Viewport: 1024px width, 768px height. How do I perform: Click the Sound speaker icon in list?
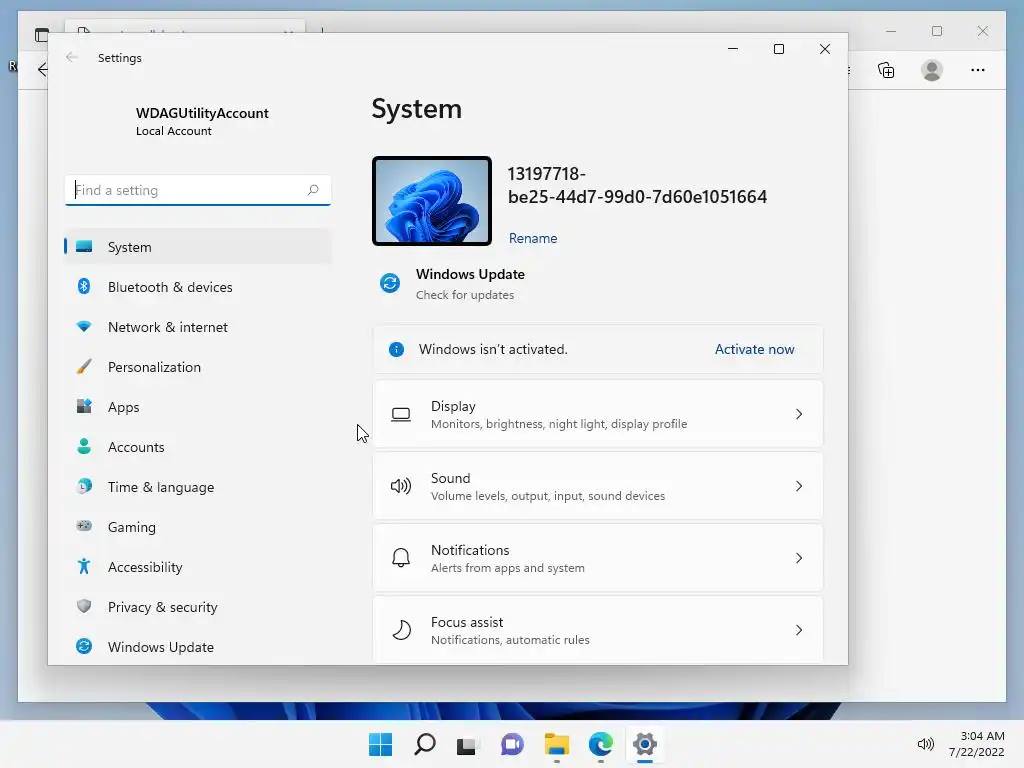[x=401, y=486]
